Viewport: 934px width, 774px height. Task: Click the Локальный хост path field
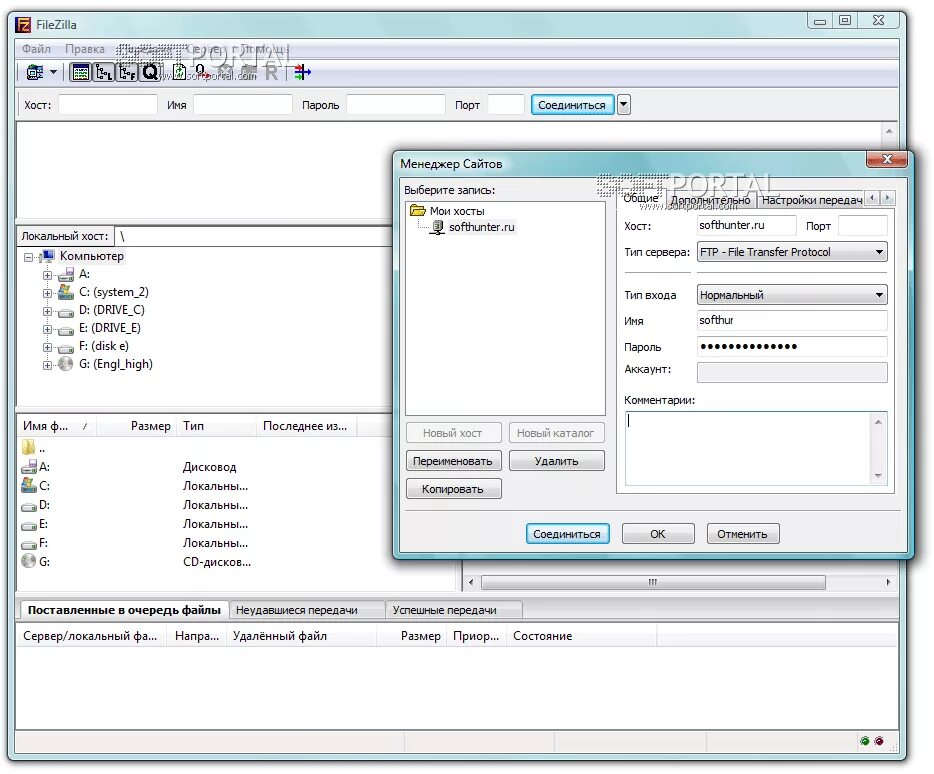pos(255,237)
